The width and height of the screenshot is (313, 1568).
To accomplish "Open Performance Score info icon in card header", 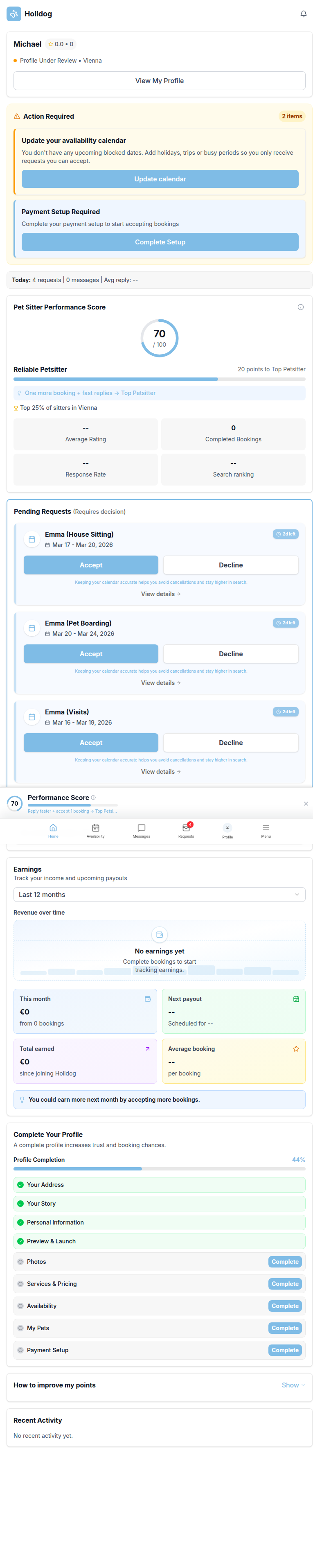I will [300, 307].
